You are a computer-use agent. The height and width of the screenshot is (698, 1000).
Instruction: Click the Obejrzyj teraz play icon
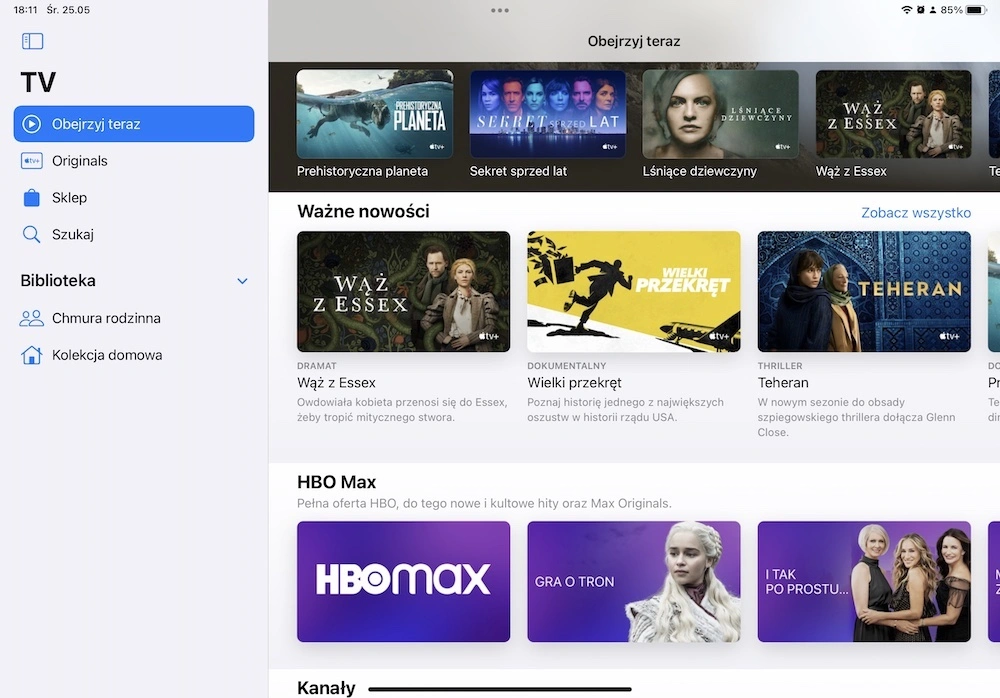click(31, 124)
